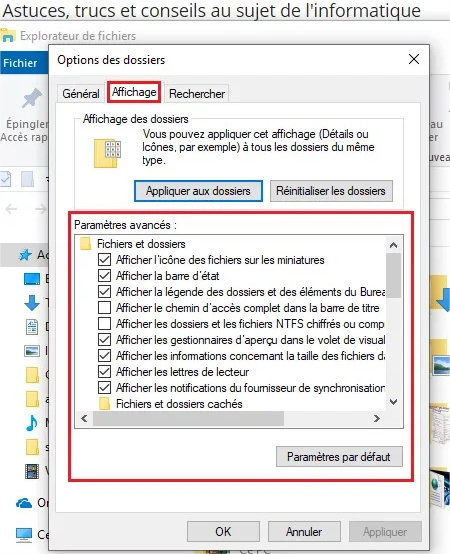The height and width of the screenshot is (554, 450).
Task: Click the film strip Vidéos icon in sidebar
Action: coord(32,471)
